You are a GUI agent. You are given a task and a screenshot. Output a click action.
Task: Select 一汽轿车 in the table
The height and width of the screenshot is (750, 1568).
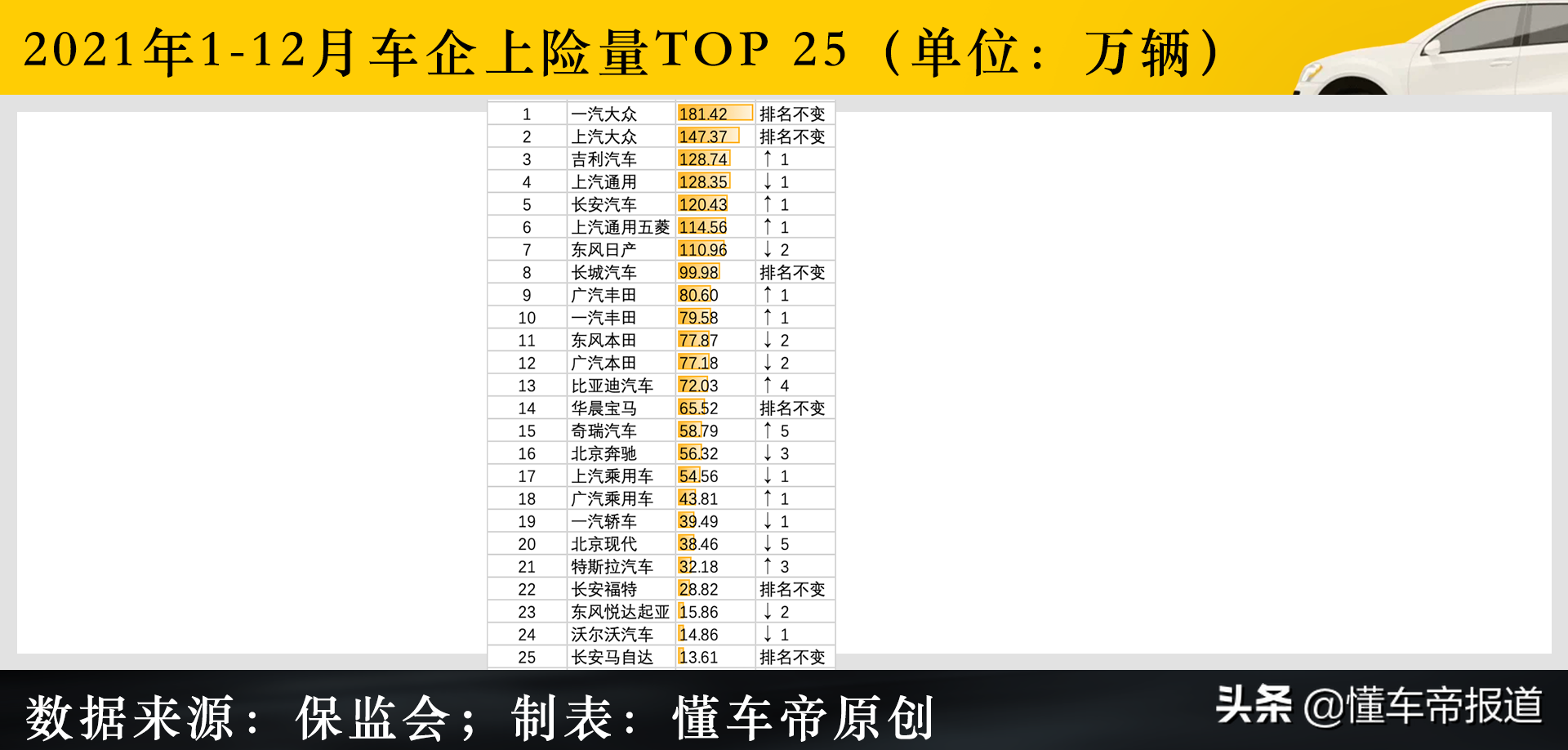[x=604, y=521]
